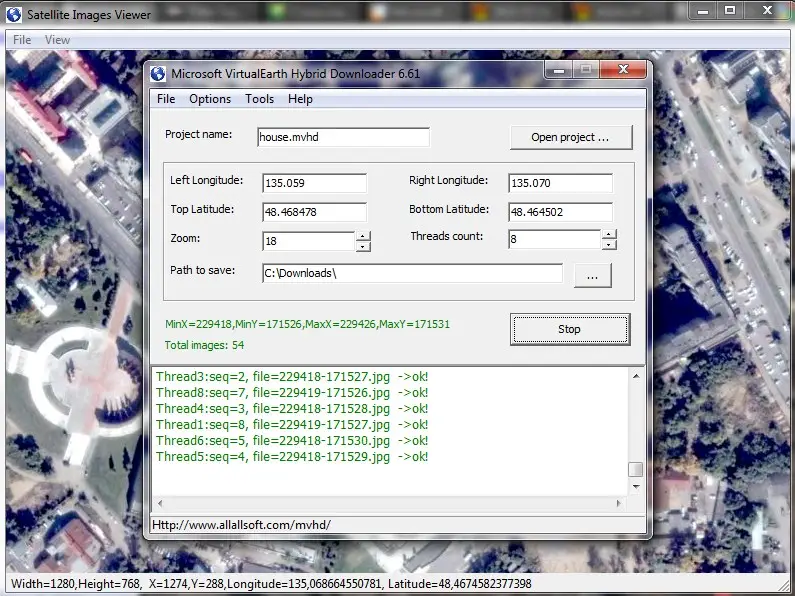This screenshot has width=795, height=596.
Task: Click the Bottom Latitude field
Action: (x=560, y=212)
